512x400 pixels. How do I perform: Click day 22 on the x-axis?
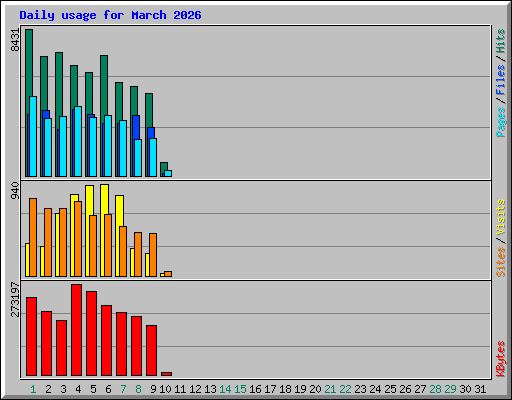click(345, 389)
